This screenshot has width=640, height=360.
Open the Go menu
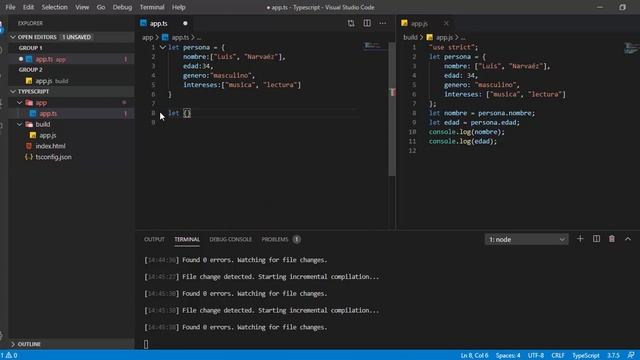[x=101, y=7]
